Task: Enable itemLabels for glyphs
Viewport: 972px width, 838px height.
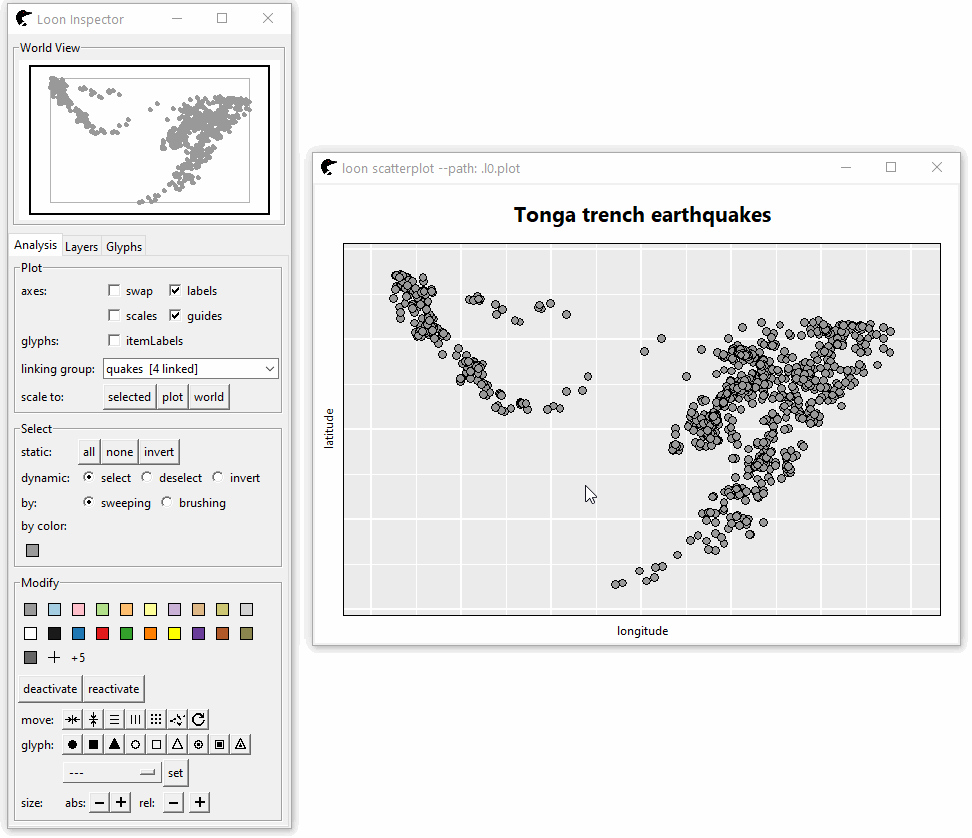Action: point(114,341)
